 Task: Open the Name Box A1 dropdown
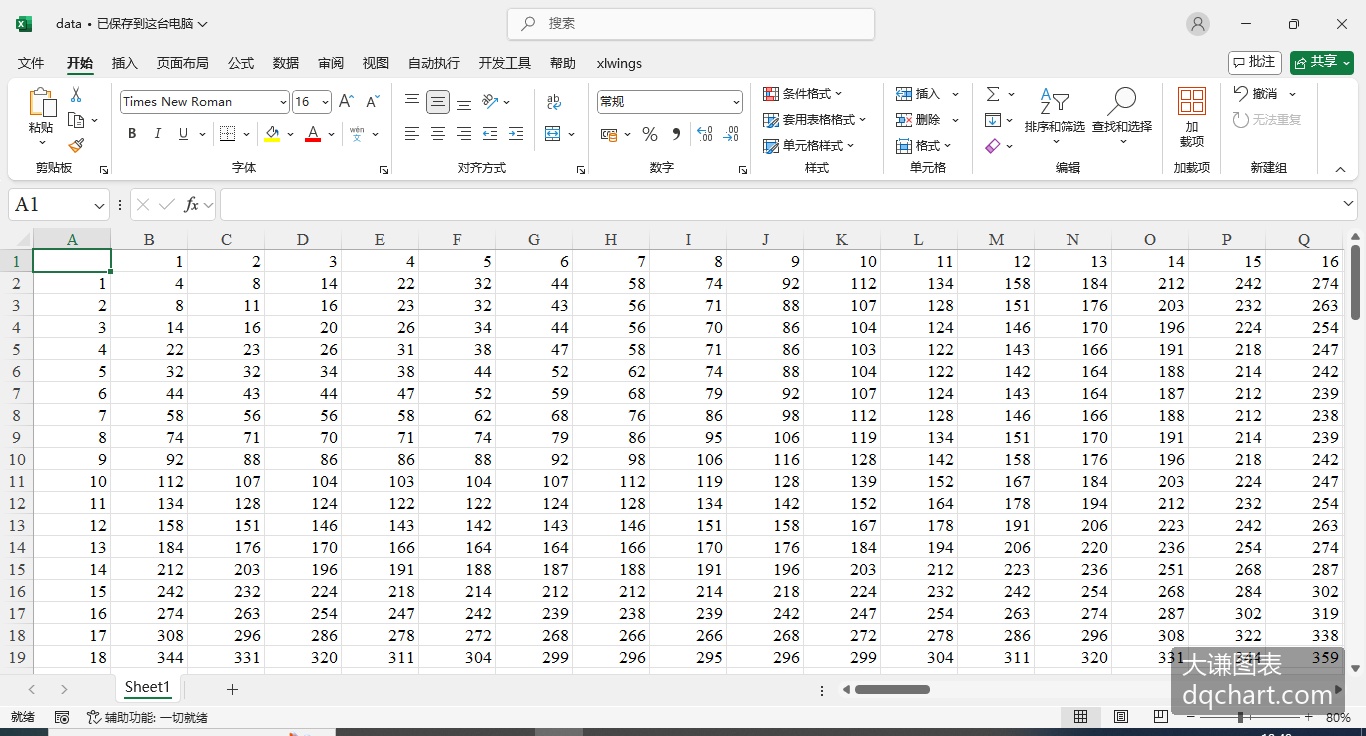[x=99, y=205]
